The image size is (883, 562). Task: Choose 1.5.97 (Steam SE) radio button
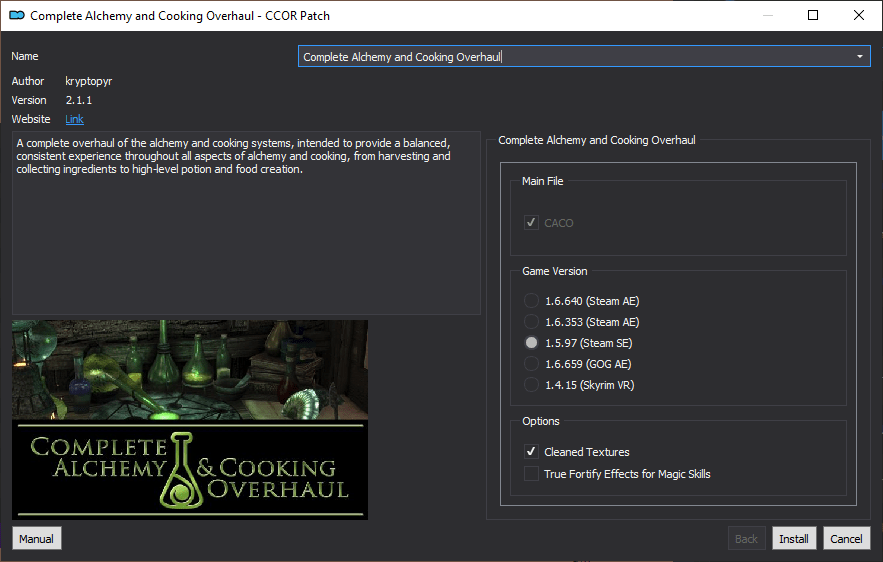tap(531, 342)
